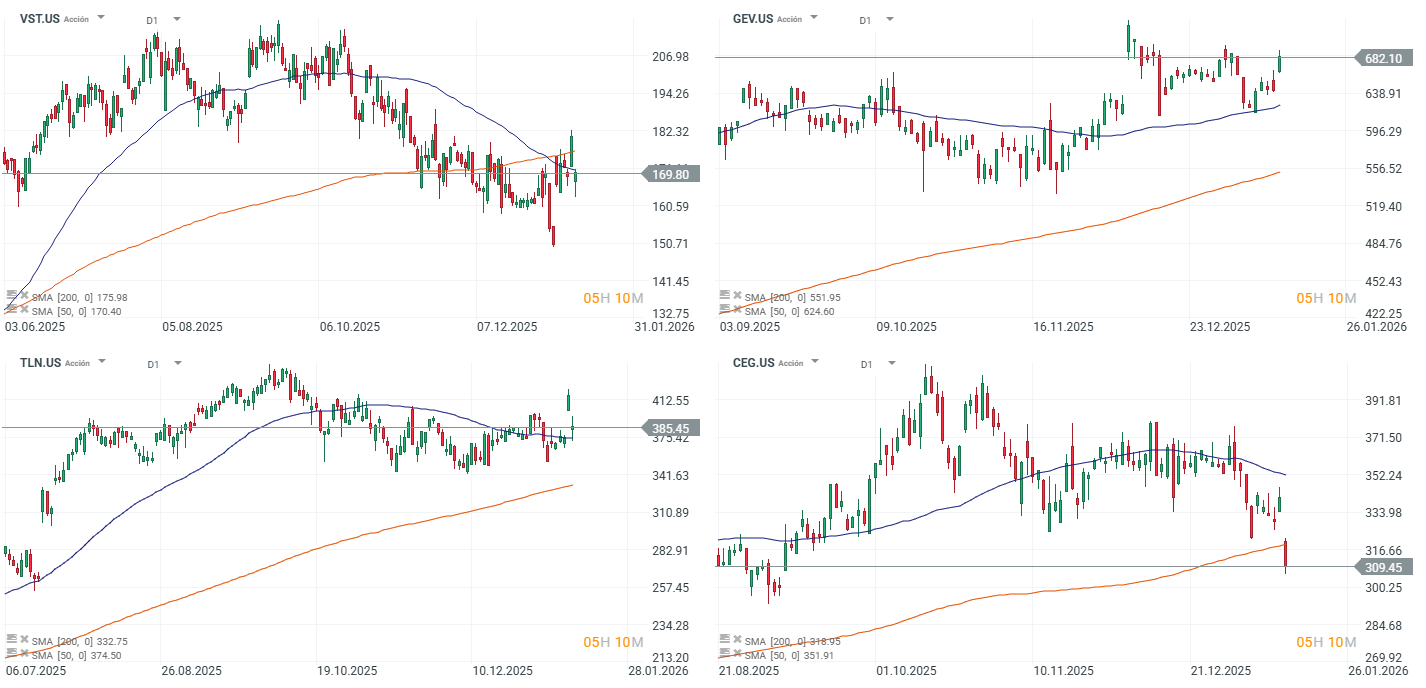Open SMA [50] indicator settings on GEV.US chart

(x=724, y=310)
